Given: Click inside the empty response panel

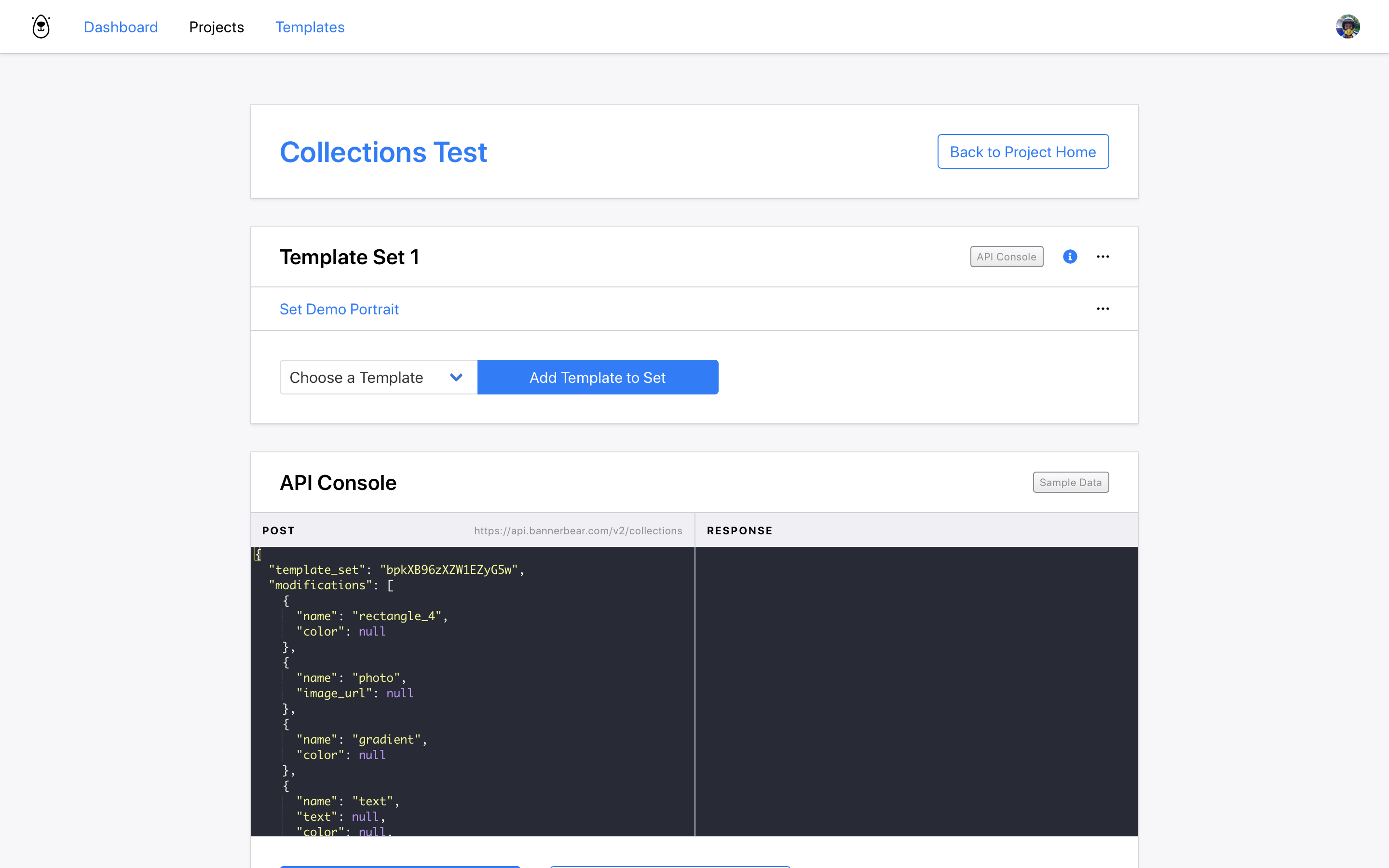Looking at the screenshot, I should click(917, 691).
